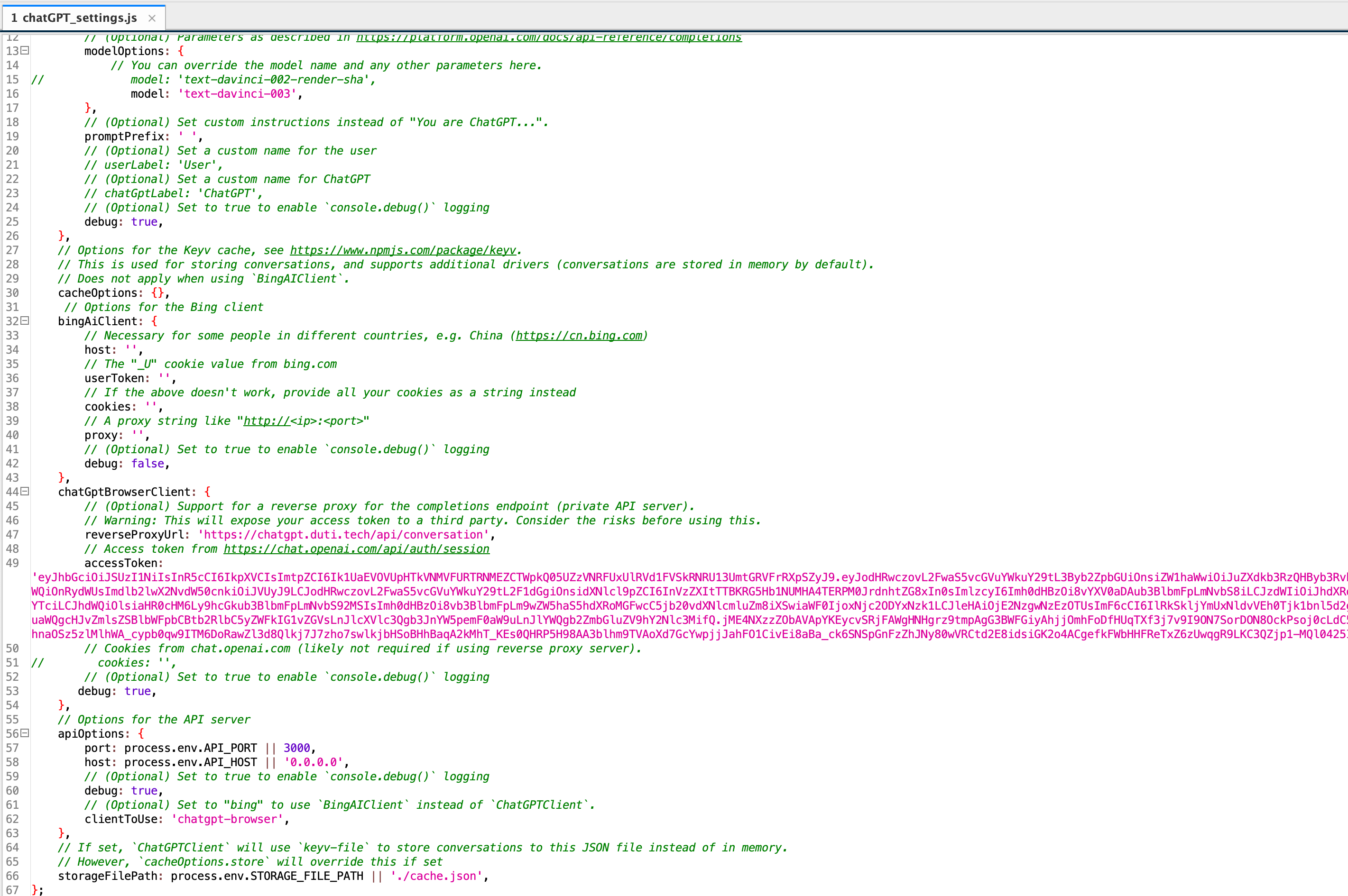Click process.env.STORAGE_FILE_PATH on line 66
Viewport: 1348px width, 896px height.
[267, 876]
